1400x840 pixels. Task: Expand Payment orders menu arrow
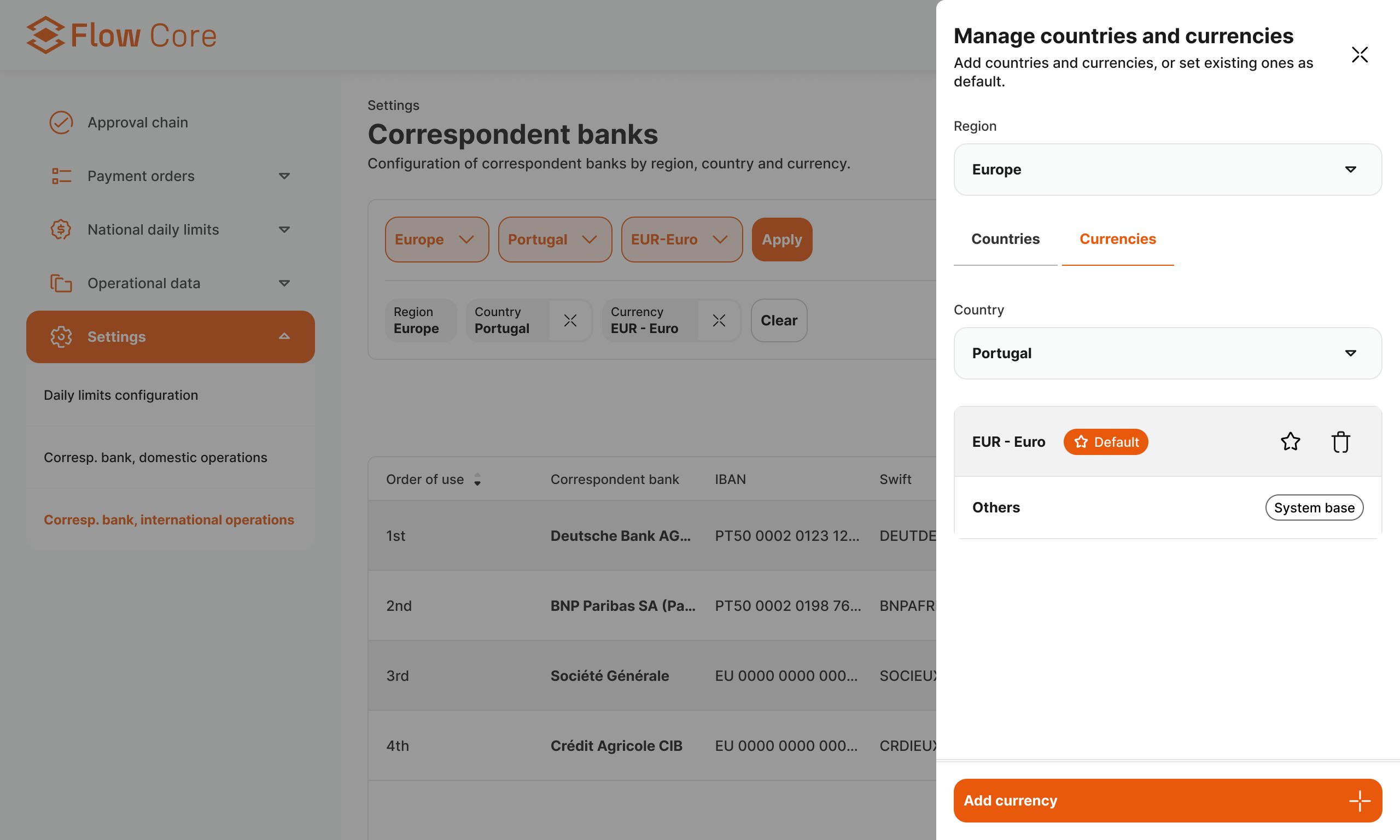[x=284, y=176]
